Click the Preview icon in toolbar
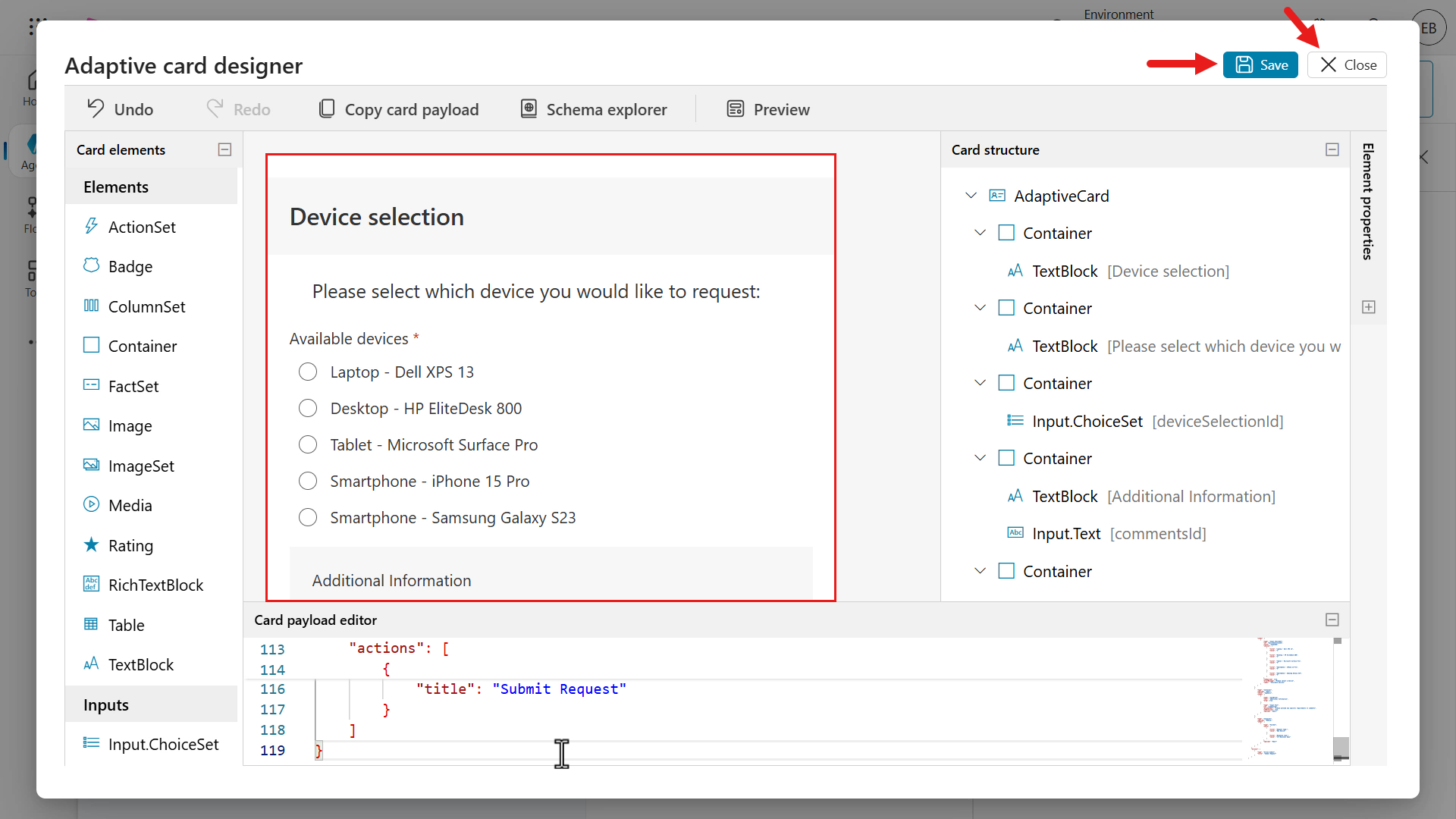The image size is (1456, 819). pyautogui.click(x=735, y=108)
